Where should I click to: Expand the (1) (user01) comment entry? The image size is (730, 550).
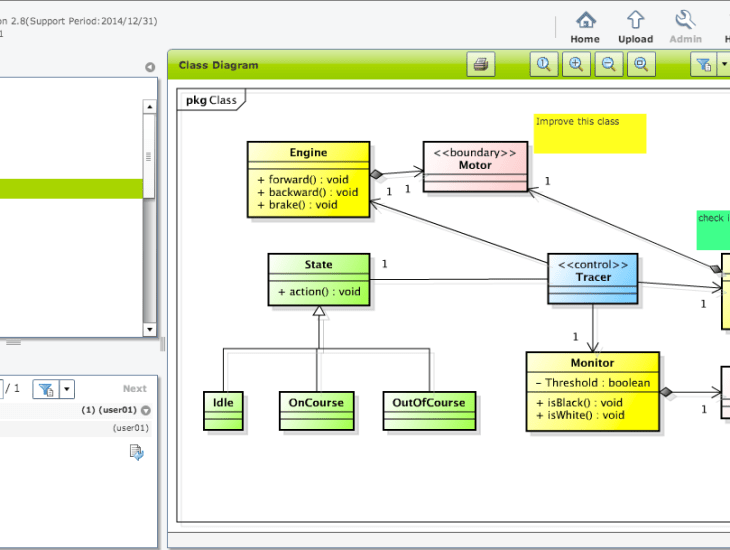click(146, 410)
